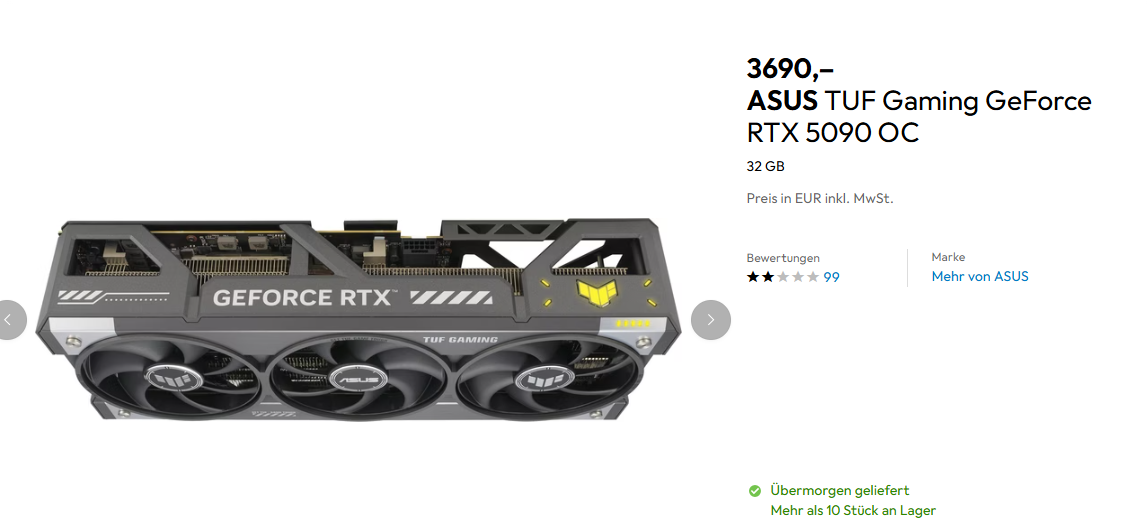This screenshot has width=1147, height=527.
Task: Click the ASUS TUF Gaming GeForce RTX 5090 title
Action: 919,116
